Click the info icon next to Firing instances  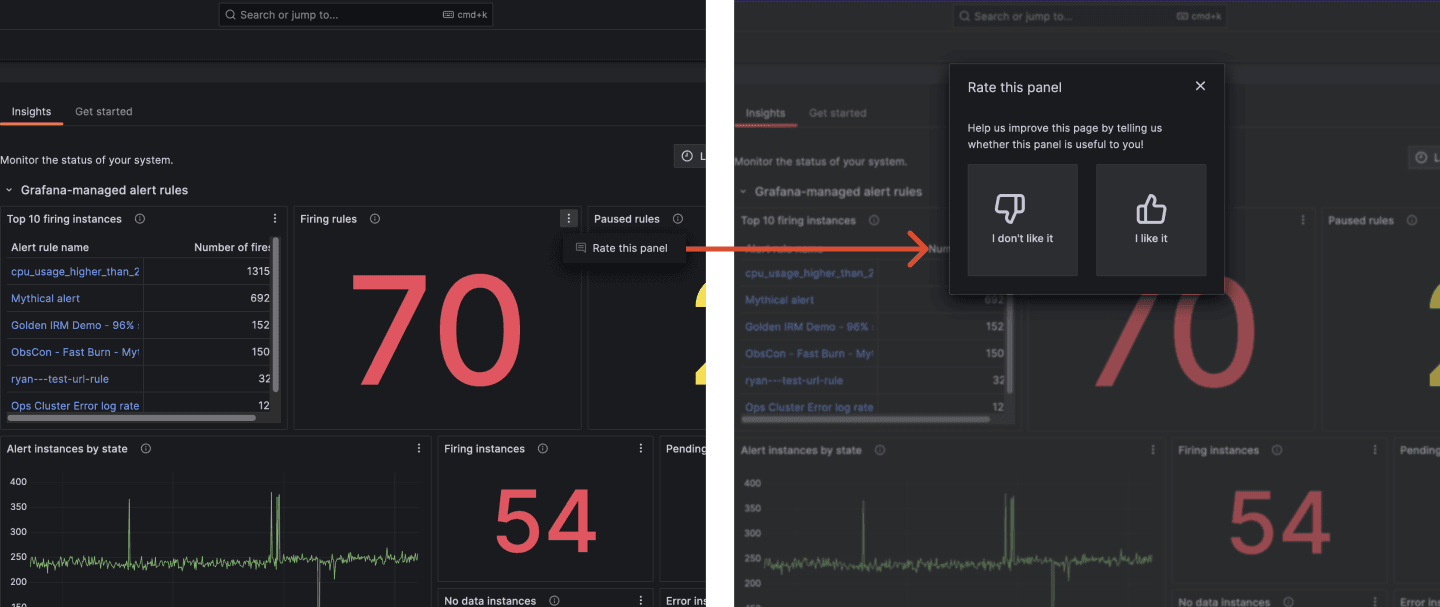point(541,448)
